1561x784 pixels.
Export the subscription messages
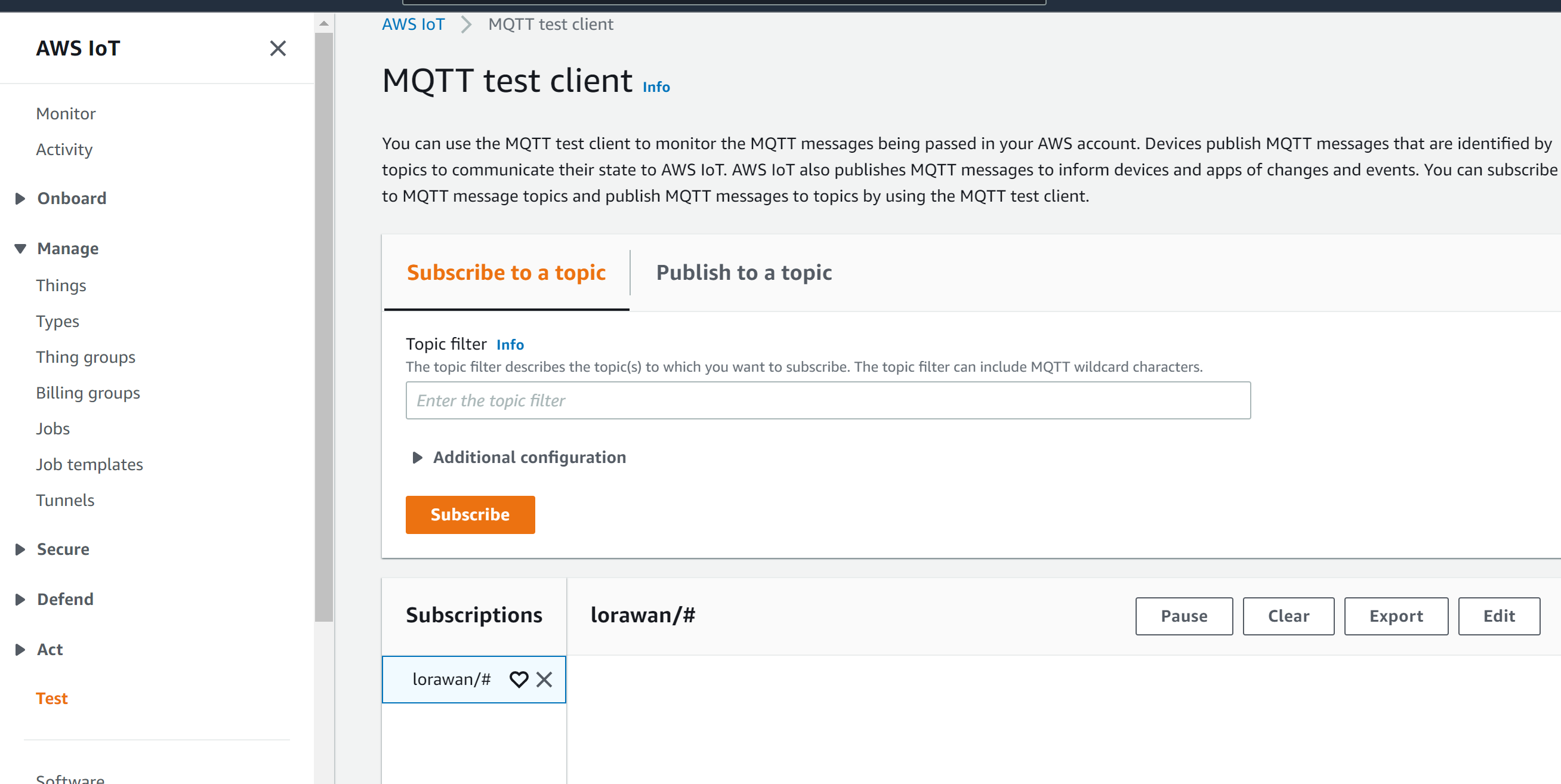click(1396, 616)
